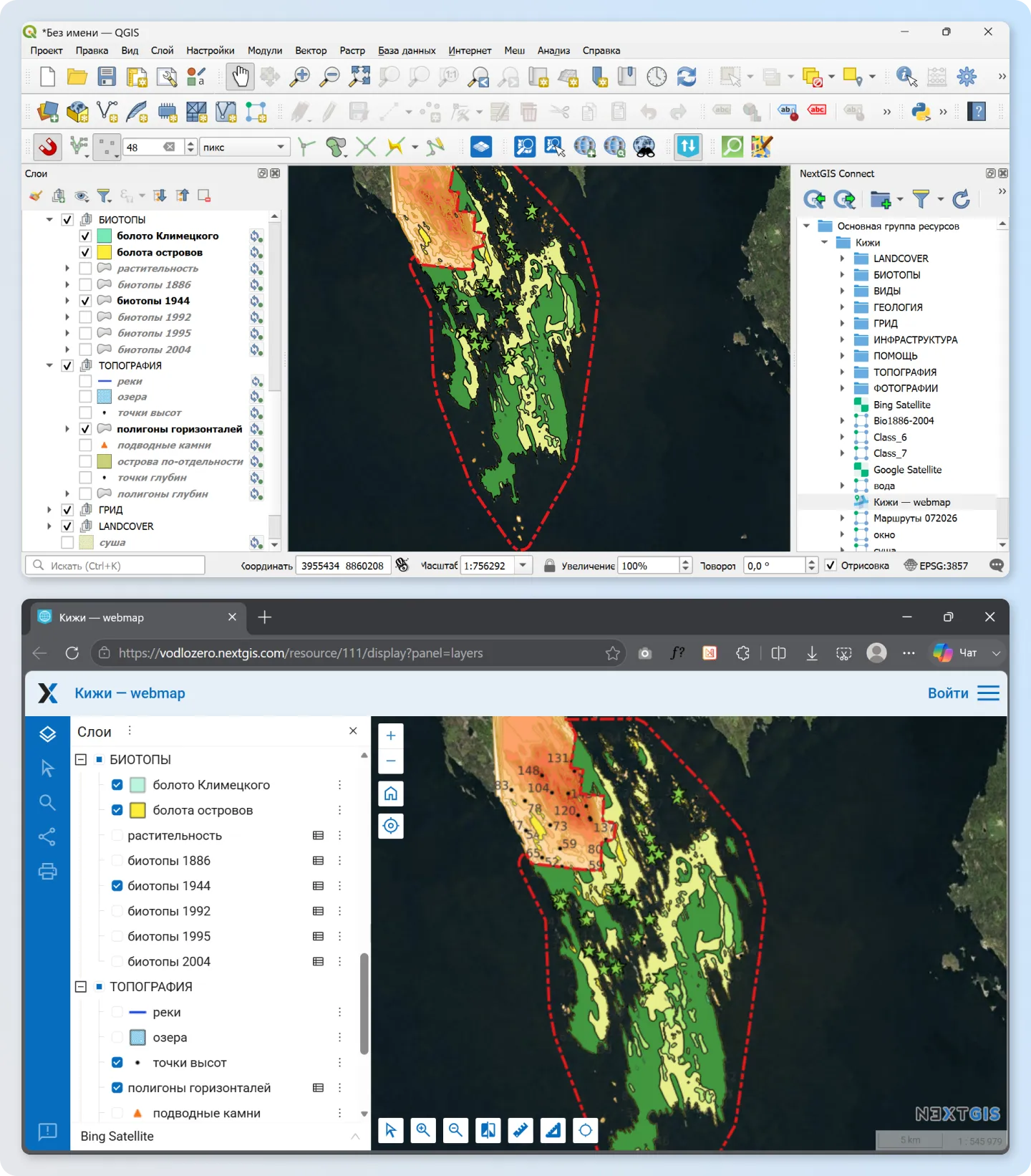Open the Вектор menu in QGIS

coord(311,50)
